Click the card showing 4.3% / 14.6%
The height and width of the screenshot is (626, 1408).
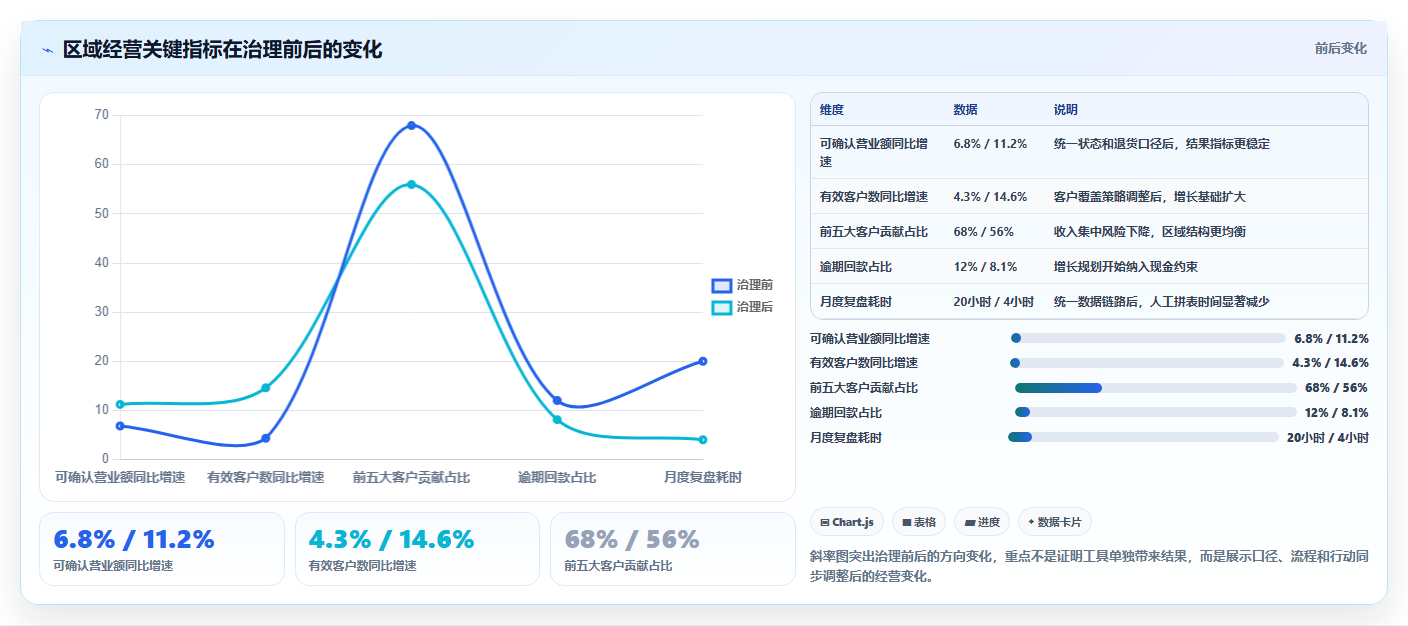pos(417,549)
